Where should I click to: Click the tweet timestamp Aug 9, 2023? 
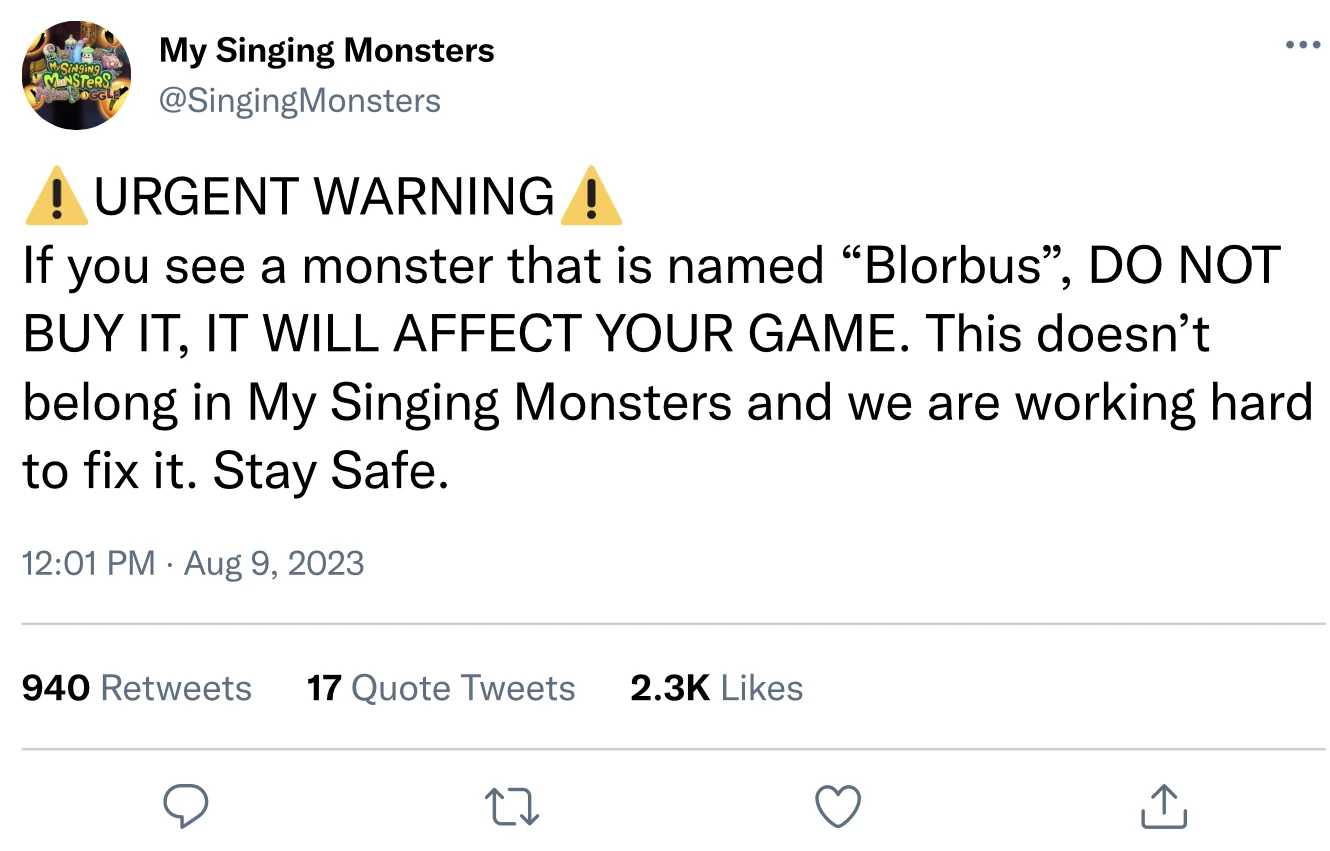[x=193, y=563]
